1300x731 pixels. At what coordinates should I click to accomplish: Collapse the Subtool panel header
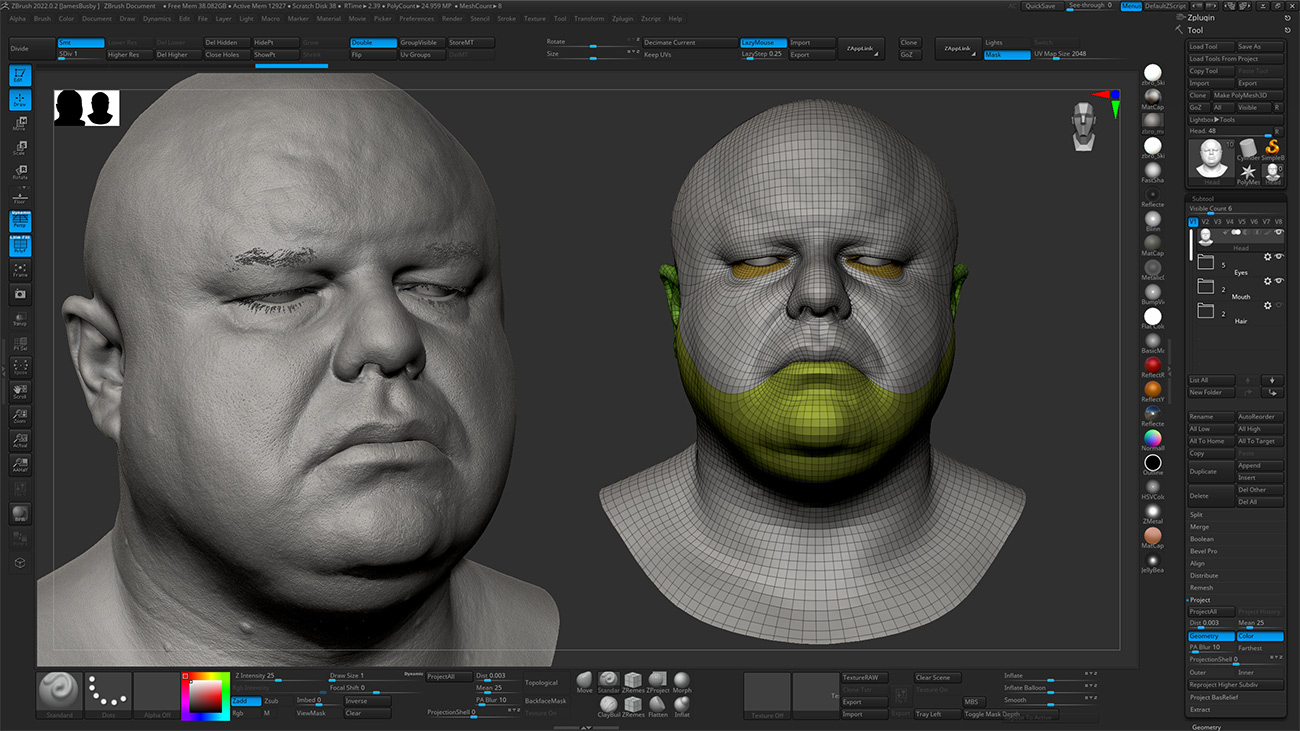[1203, 198]
